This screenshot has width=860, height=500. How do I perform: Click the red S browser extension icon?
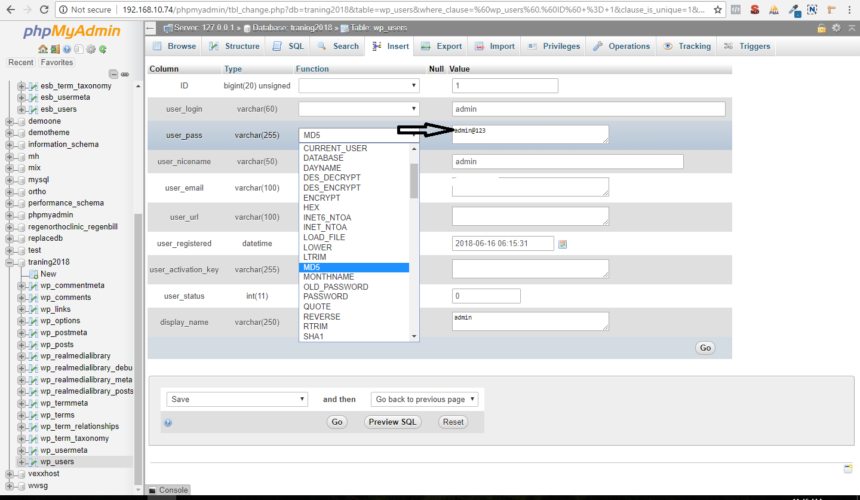tap(755, 9)
